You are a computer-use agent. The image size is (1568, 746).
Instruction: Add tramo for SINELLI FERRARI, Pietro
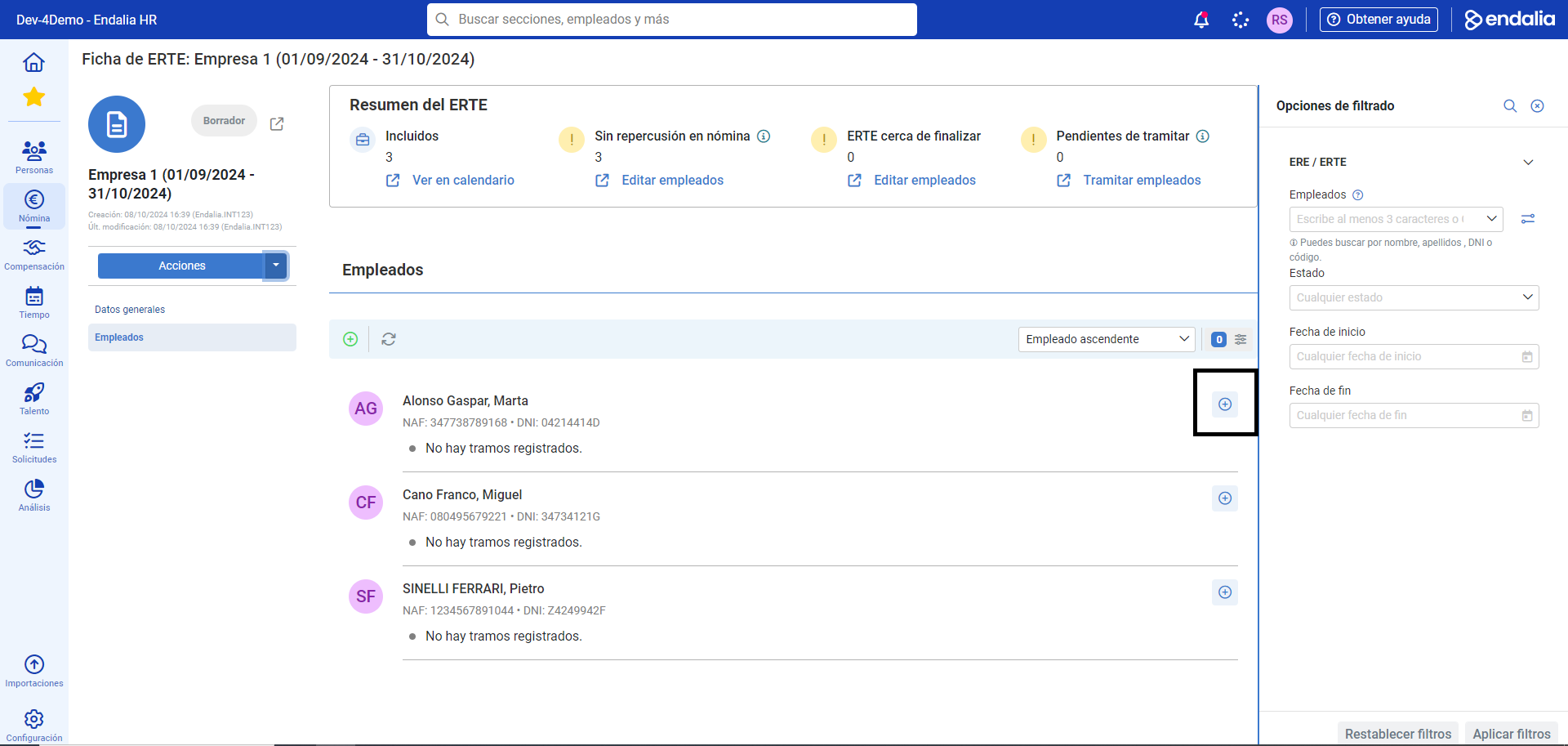click(x=1225, y=592)
